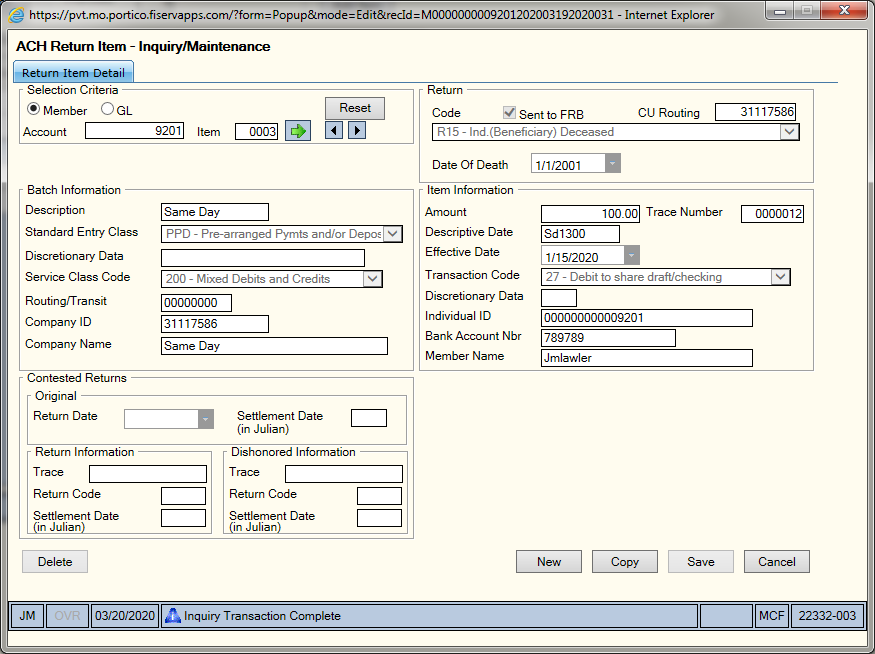Viewport: 875px width, 654px height.
Task: Click the Reset button
Action: coord(355,108)
